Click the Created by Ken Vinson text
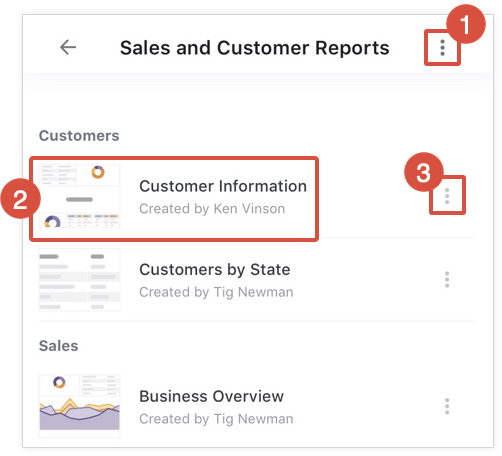Viewport: 502px width, 456px height. coord(212,209)
